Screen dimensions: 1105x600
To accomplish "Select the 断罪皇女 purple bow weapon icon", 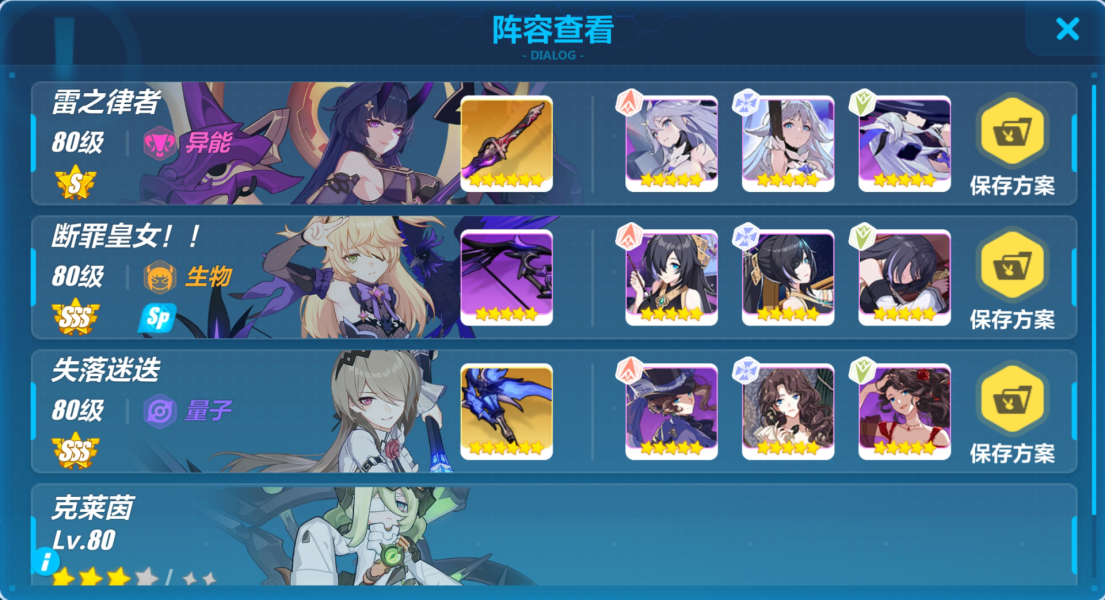I will [x=506, y=278].
